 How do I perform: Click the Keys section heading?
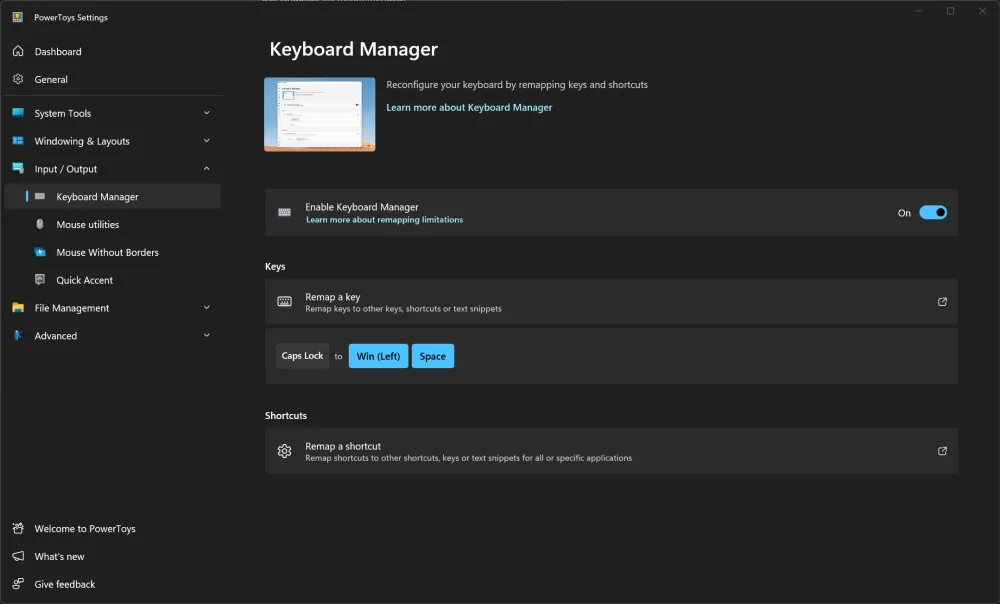pyautogui.click(x=275, y=267)
